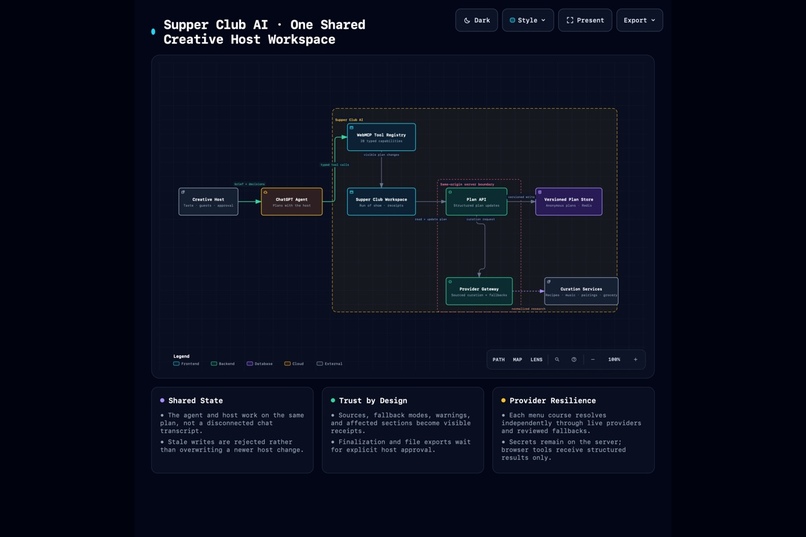Click the 100% zoom level readout
The image size is (806, 537).
tap(614, 360)
